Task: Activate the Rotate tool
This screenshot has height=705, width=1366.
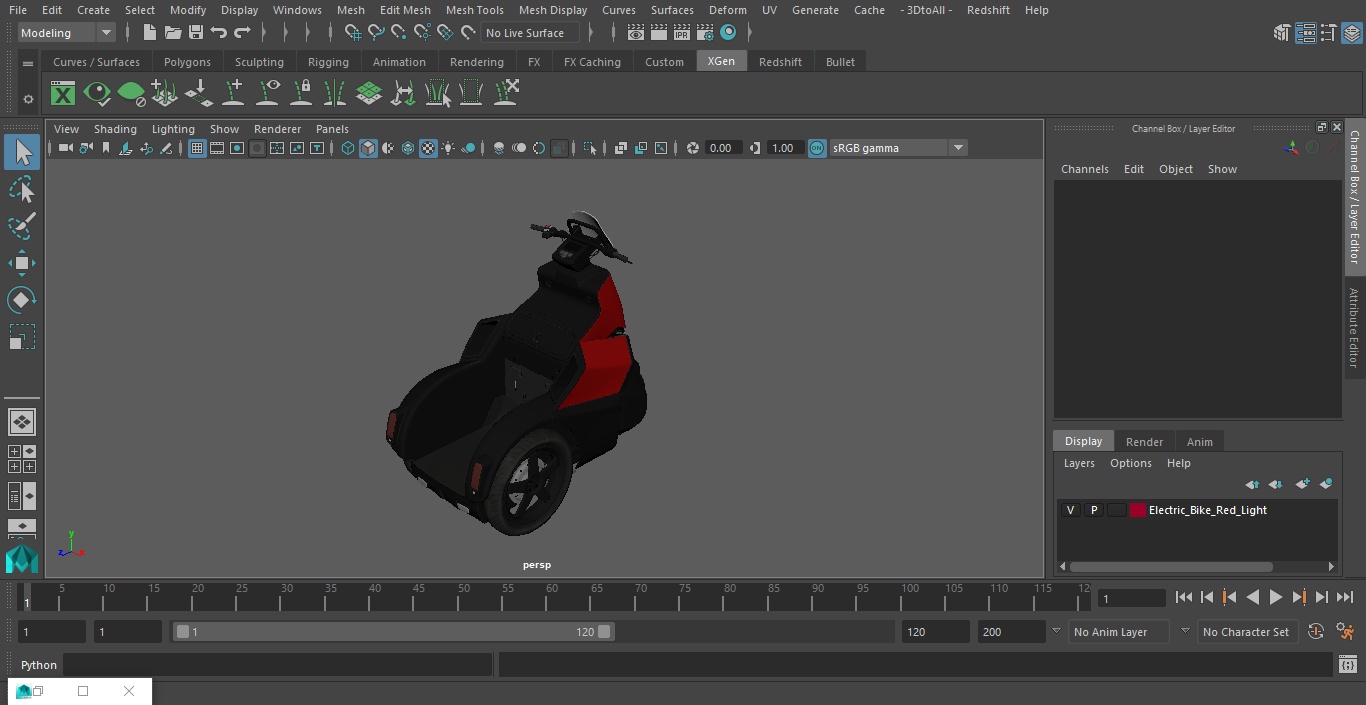Action: tap(22, 300)
